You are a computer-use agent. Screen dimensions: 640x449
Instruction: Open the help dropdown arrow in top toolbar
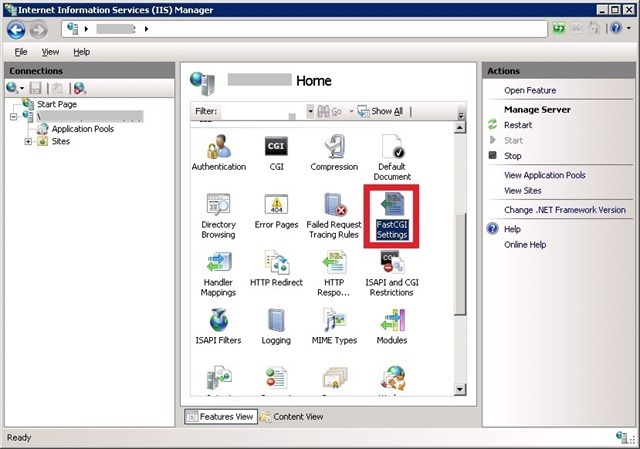click(x=629, y=28)
